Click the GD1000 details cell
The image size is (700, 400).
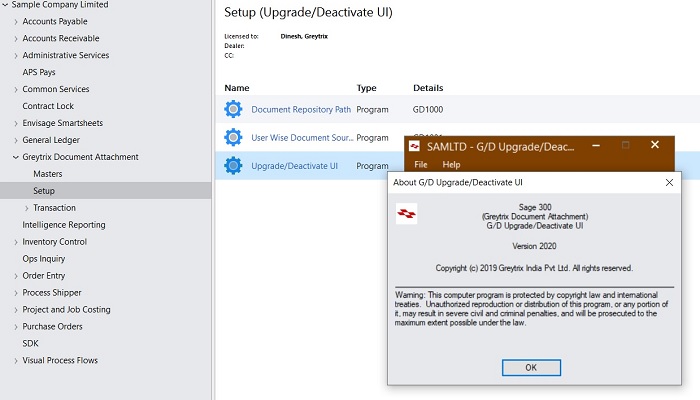[x=428, y=109]
